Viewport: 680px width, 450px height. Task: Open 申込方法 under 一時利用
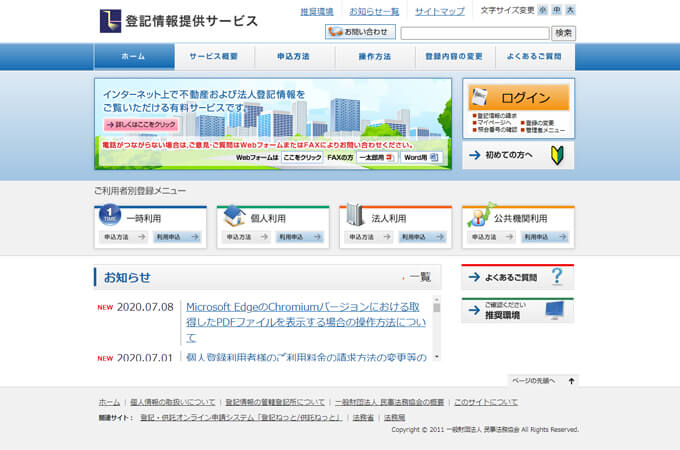[x=124, y=237]
